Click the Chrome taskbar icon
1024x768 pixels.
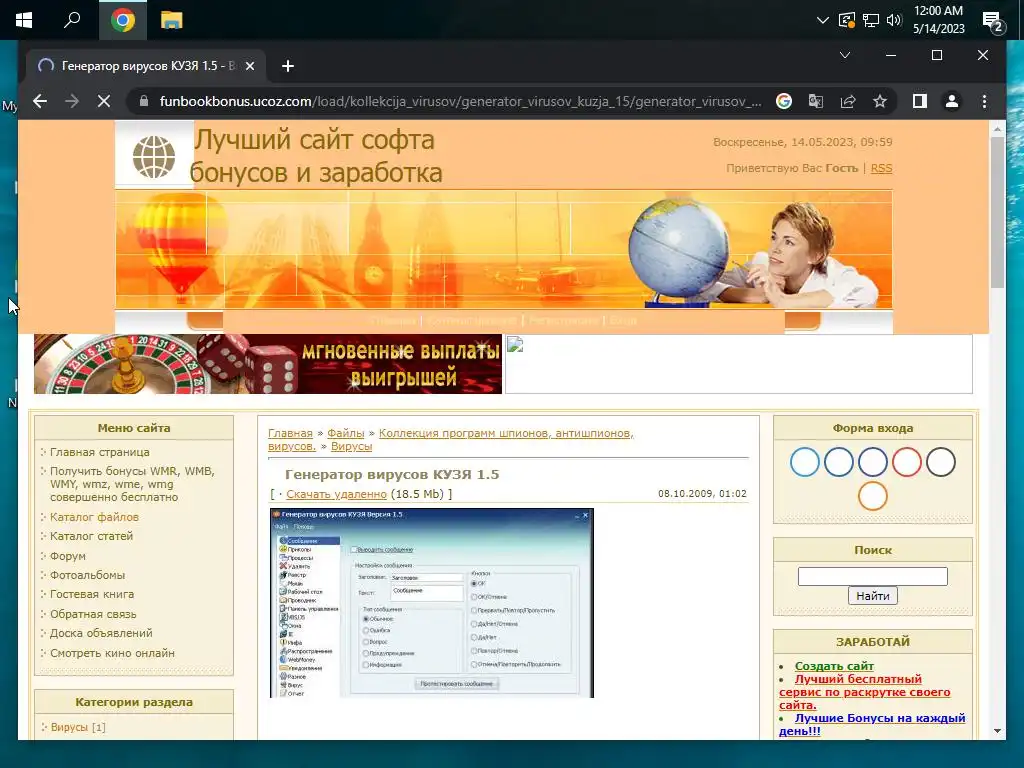123,20
